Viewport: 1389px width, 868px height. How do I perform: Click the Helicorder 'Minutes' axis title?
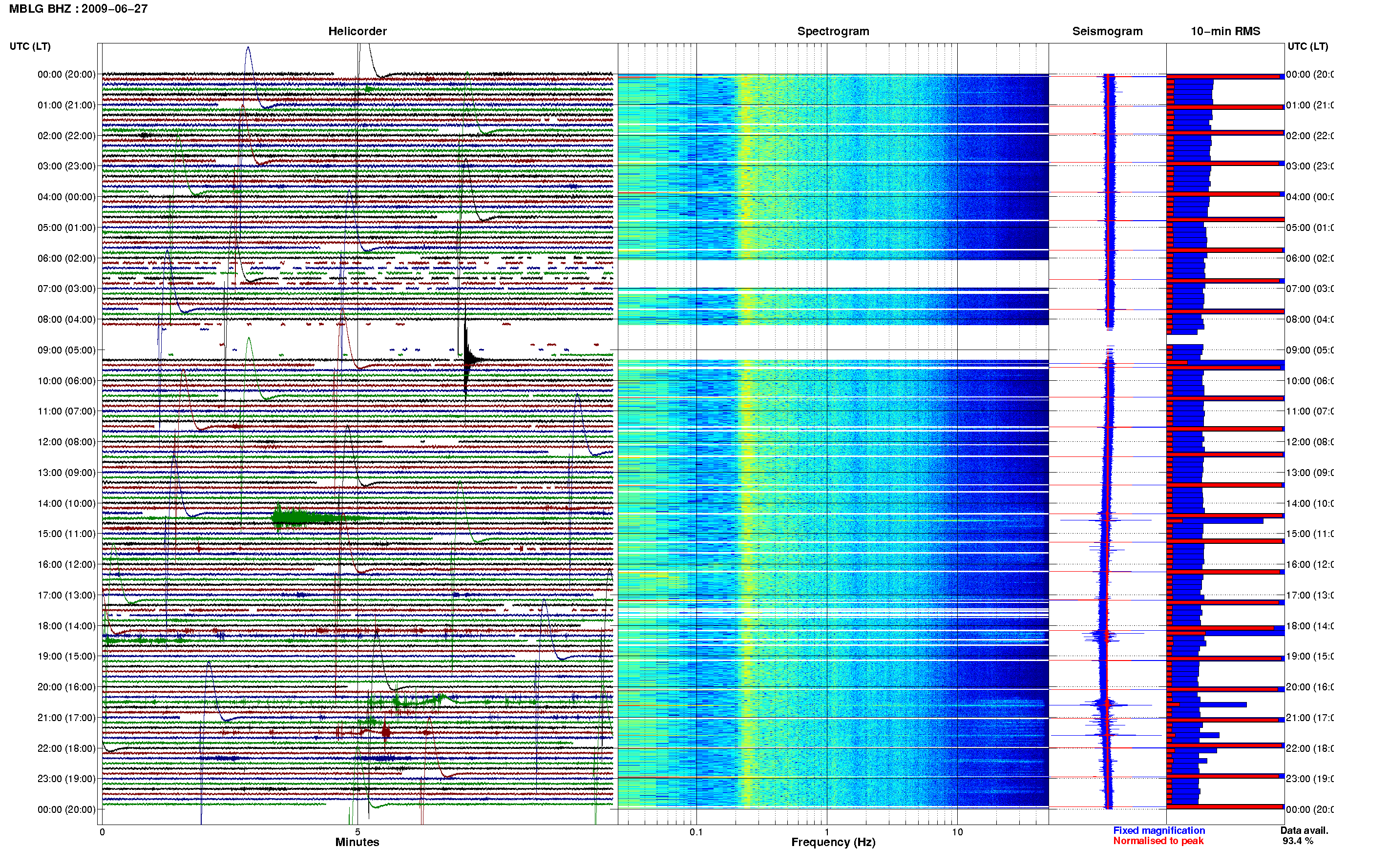tap(357, 842)
